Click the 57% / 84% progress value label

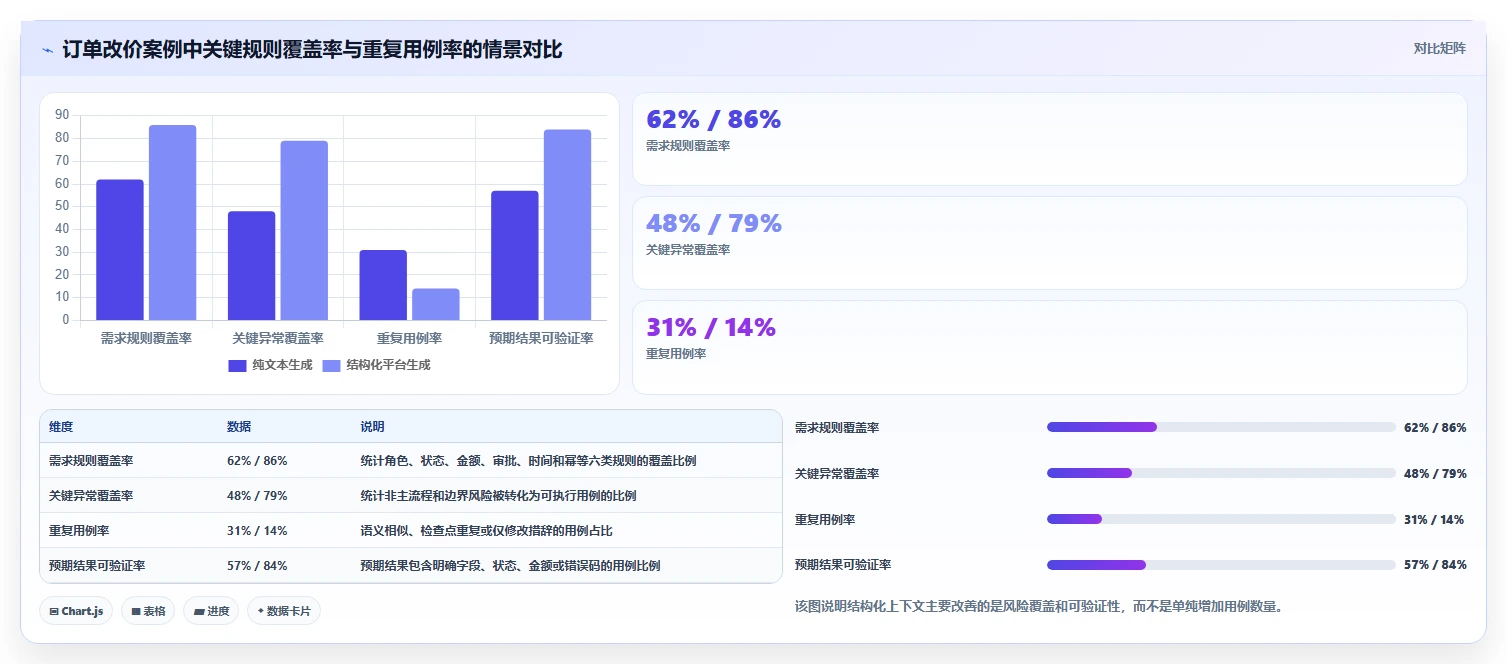[1435, 565]
